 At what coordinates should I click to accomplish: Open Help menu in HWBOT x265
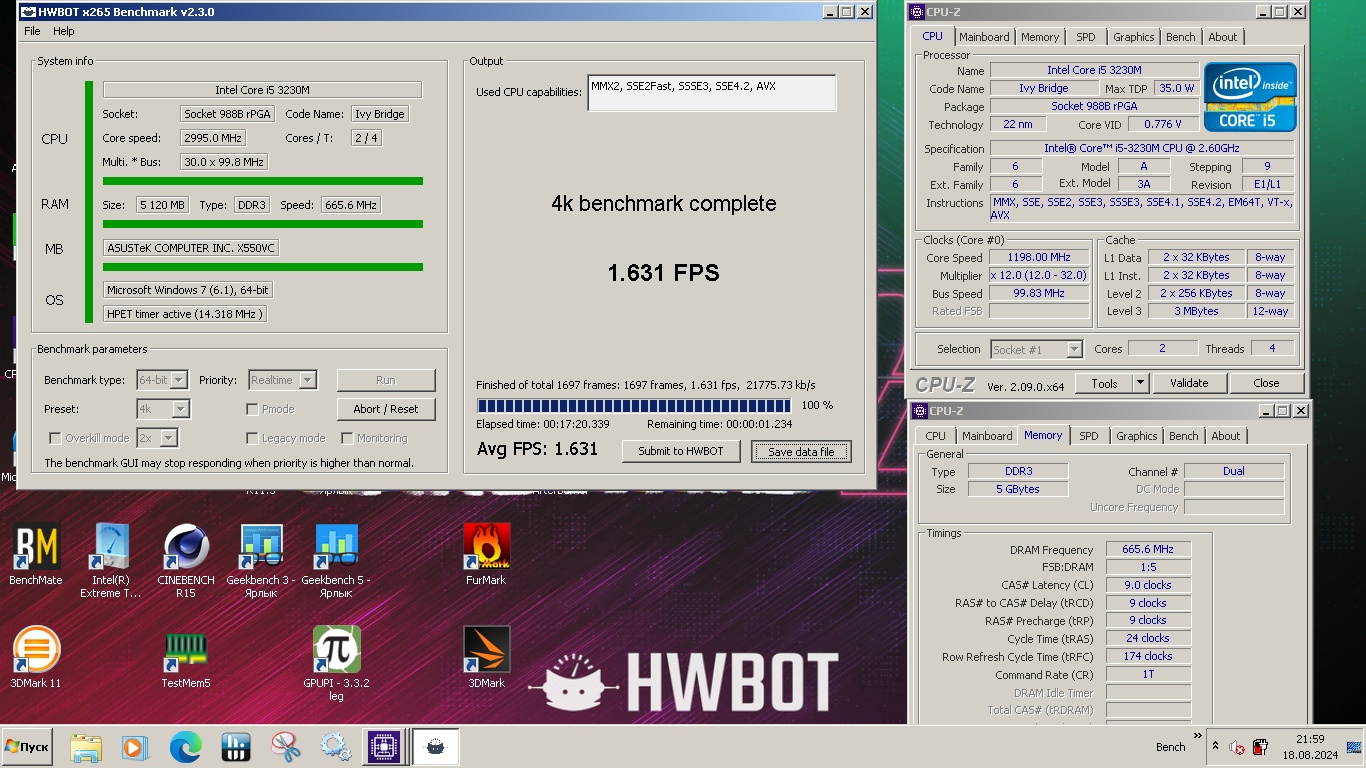tap(64, 31)
